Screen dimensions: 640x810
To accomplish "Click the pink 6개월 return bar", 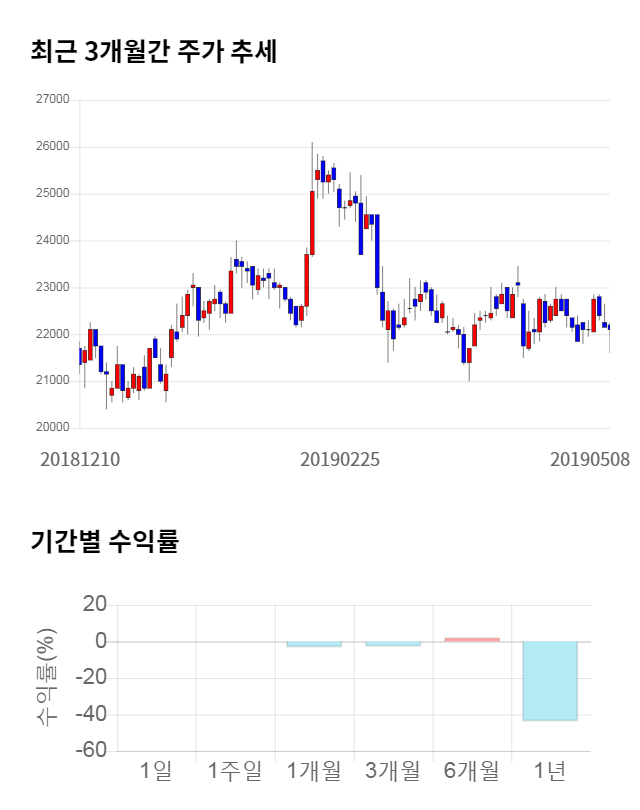I will tap(471, 639).
